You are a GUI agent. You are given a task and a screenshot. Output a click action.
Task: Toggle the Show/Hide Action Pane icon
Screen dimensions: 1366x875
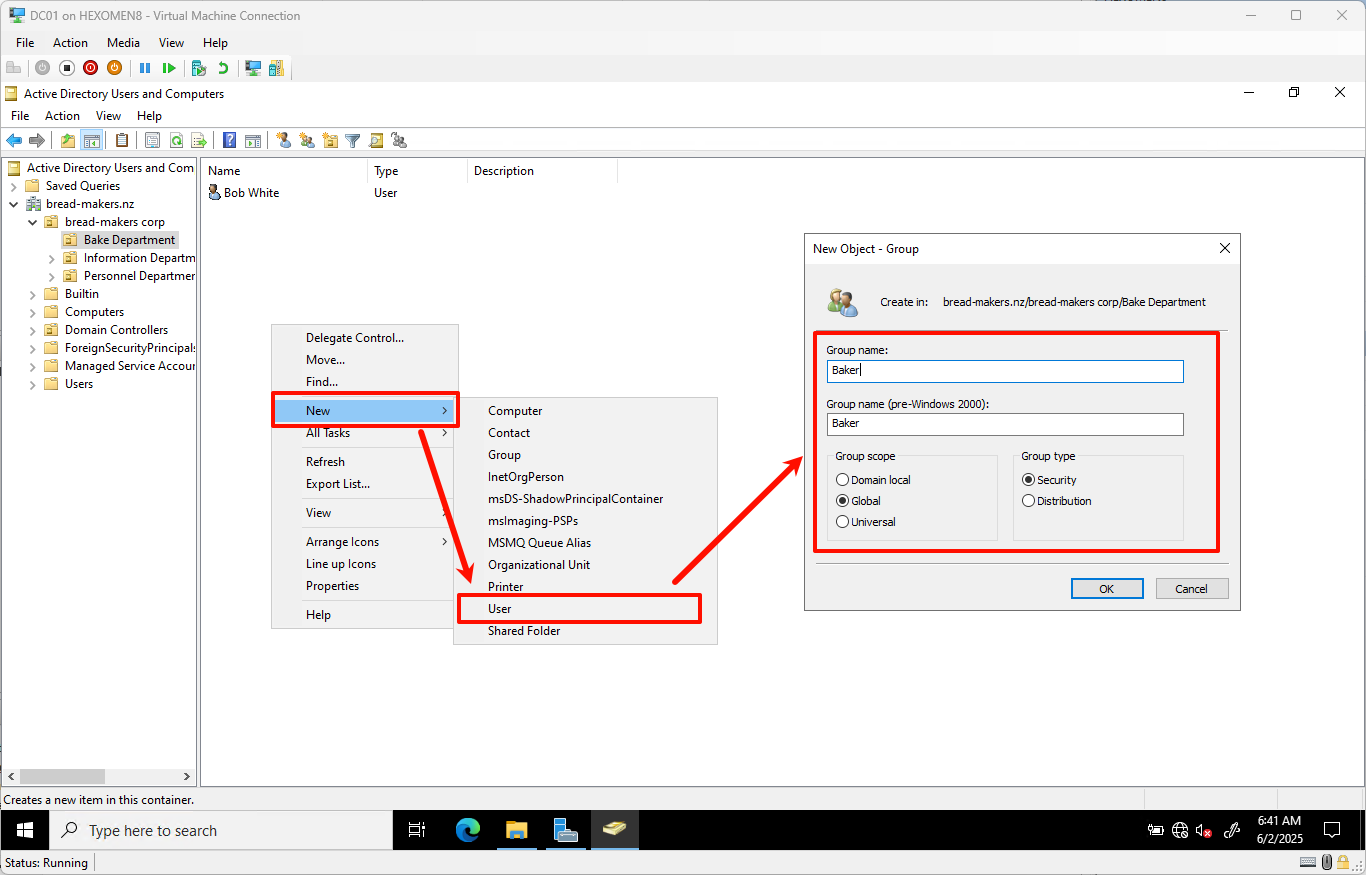point(253,141)
